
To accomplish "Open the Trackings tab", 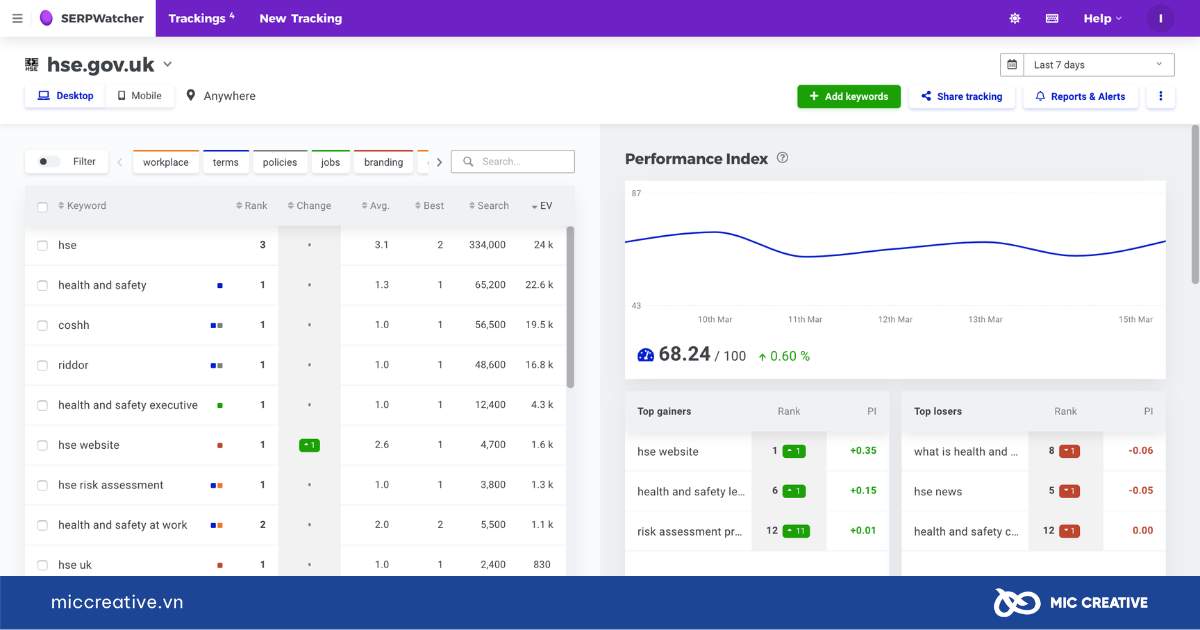I will 201,18.
